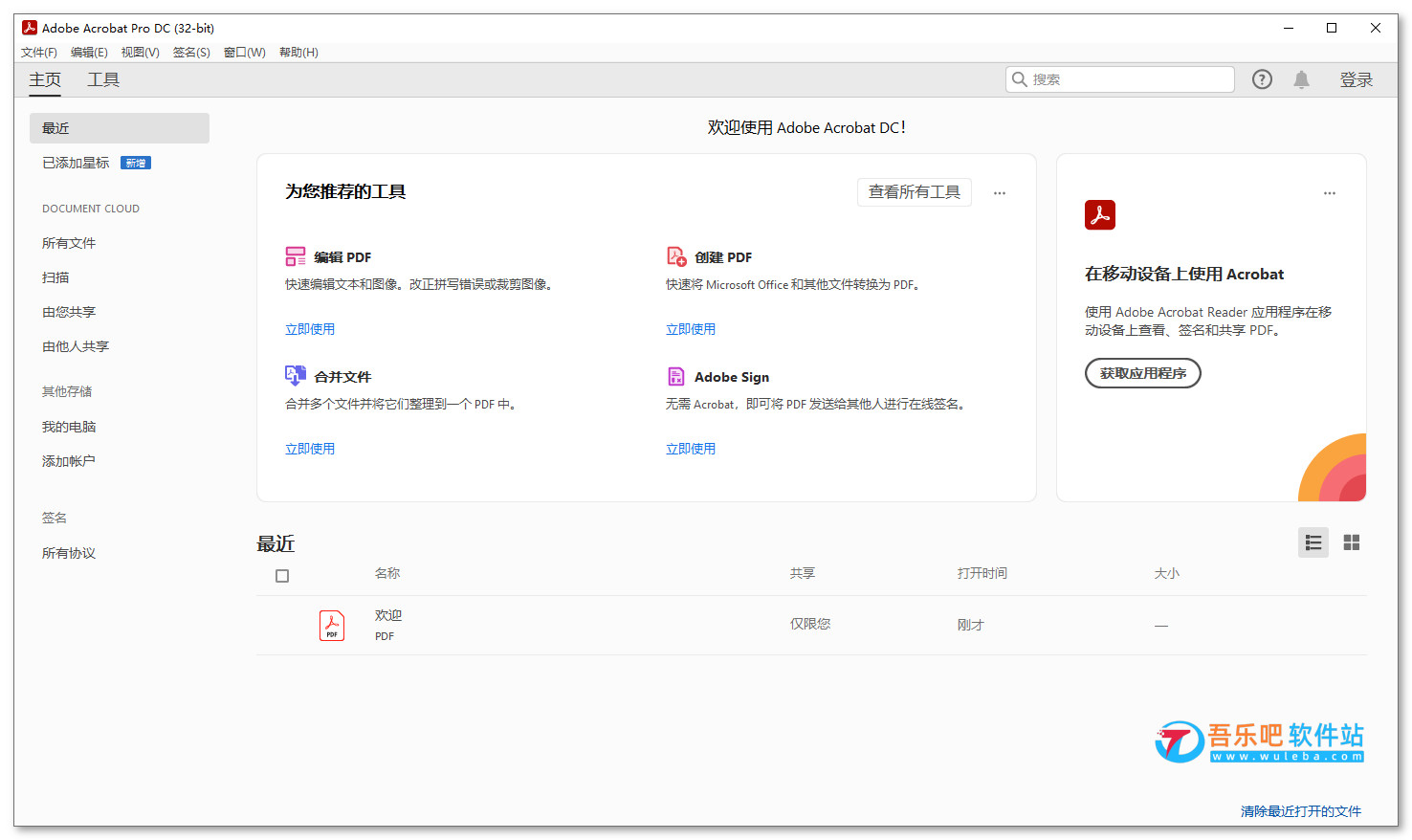Click the Adobe Sign tool icon
Viewport: 1412px width, 840px height.
[x=676, y=376]
